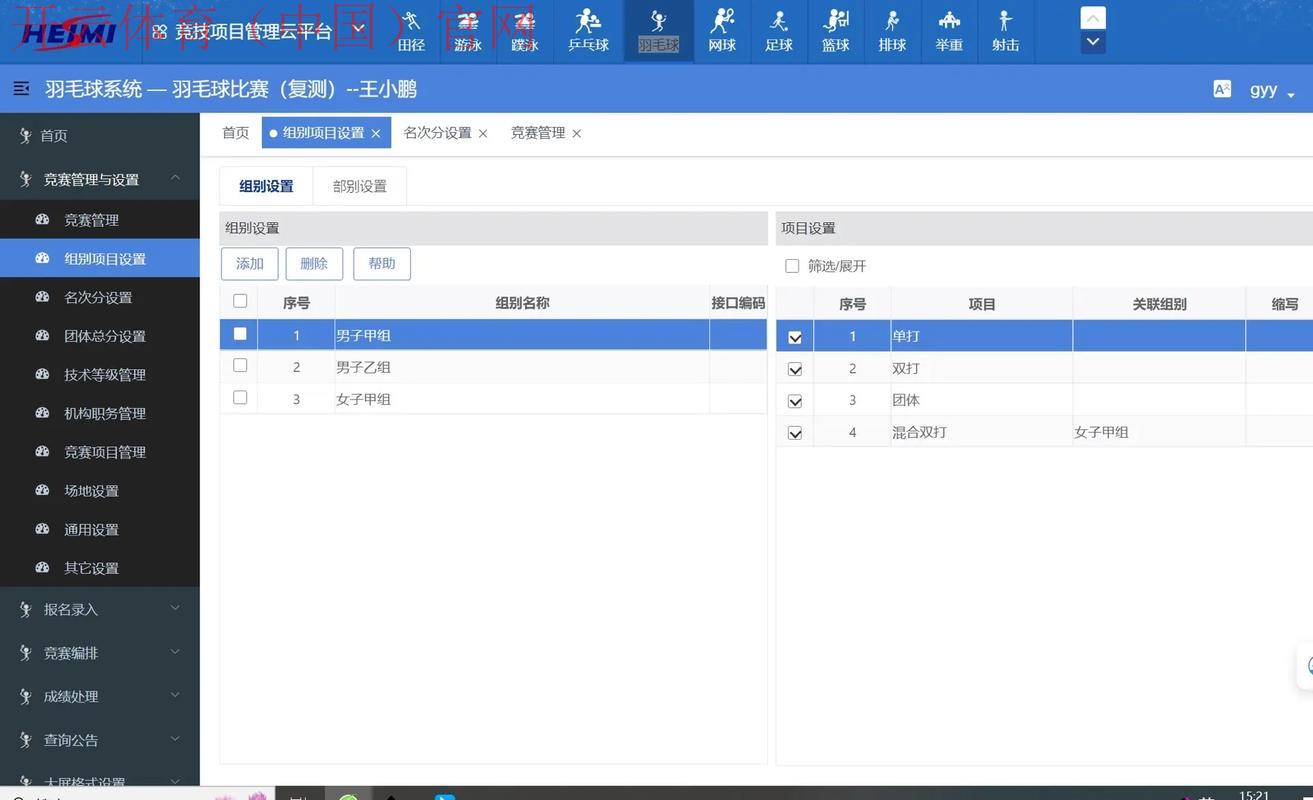Open the 网球 (Tennis) sport module
Screen dimensions: 1313x800
pyautogui.click(x=722, y=30)
